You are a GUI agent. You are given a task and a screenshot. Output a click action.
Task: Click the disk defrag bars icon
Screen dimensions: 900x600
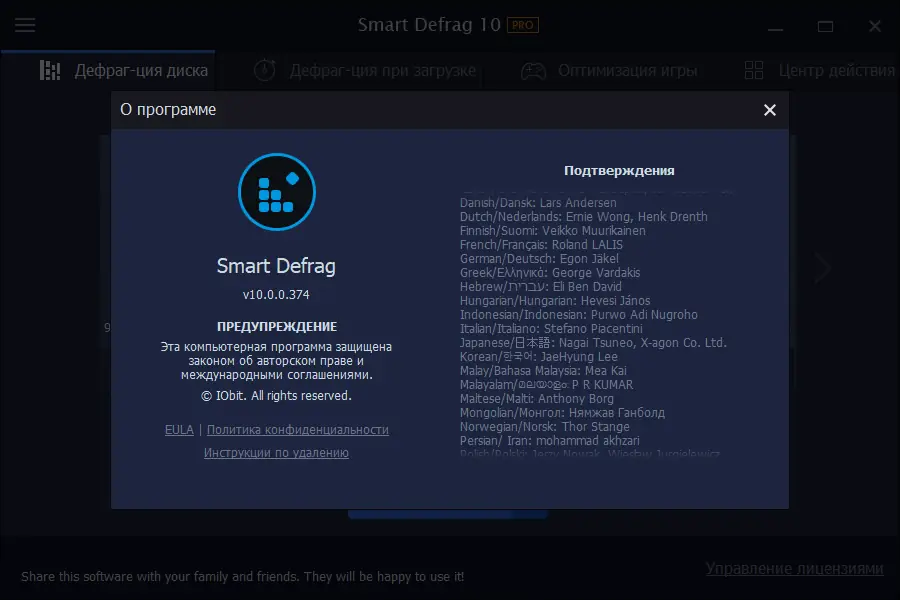pos(50,71)
